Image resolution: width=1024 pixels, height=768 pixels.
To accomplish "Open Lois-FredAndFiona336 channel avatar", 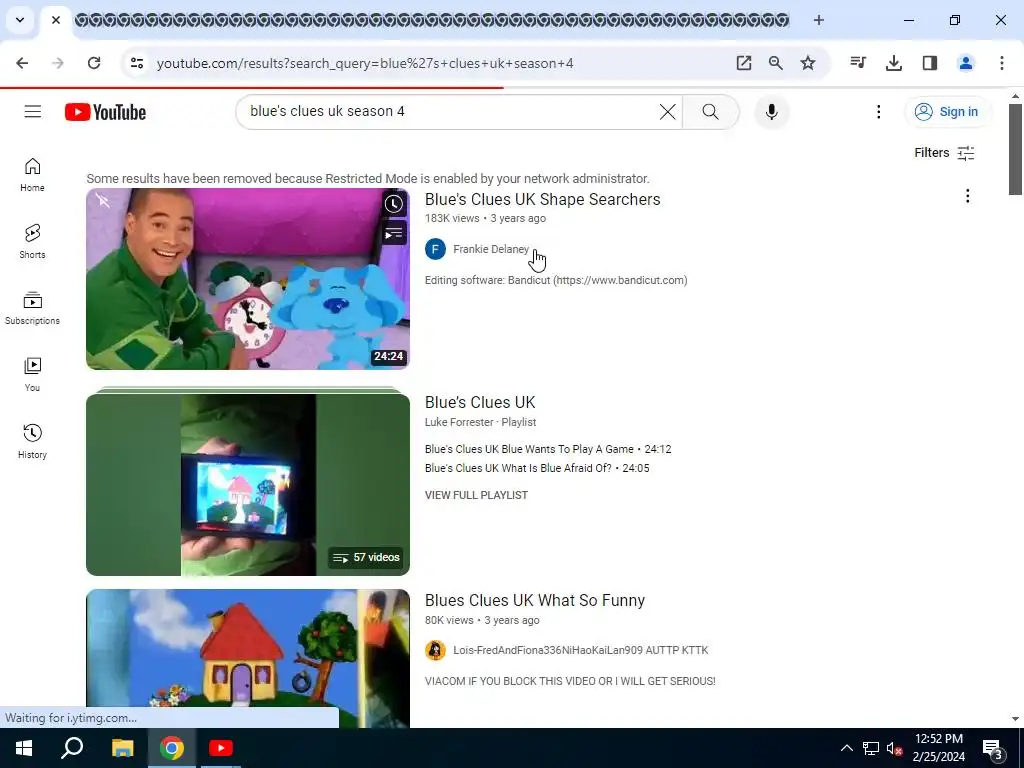I will click(x=435, y=650).
